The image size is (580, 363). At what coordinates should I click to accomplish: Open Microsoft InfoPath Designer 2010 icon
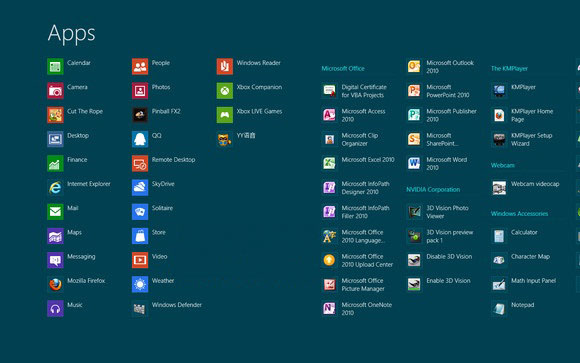click(329, 188)
